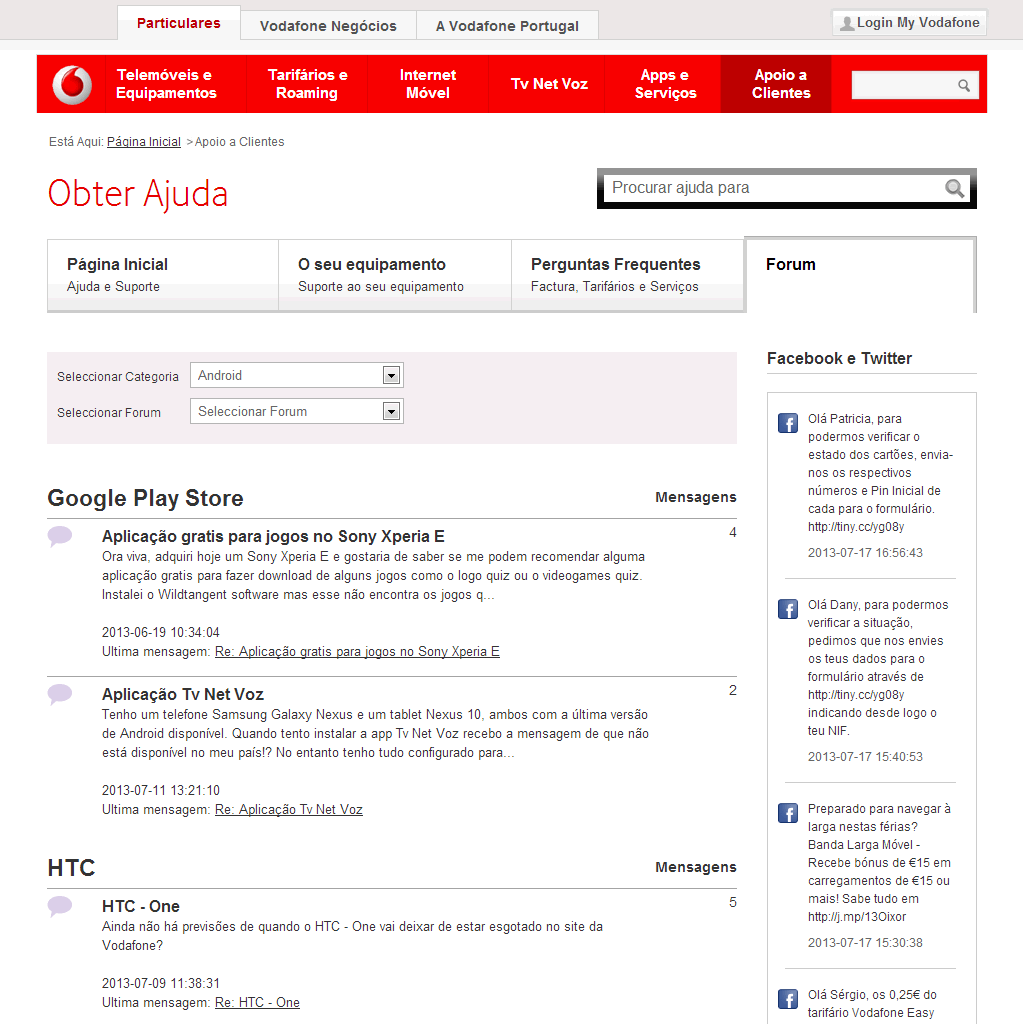Follow the Página Inicial breadcrumb link

tap(143, 141)
